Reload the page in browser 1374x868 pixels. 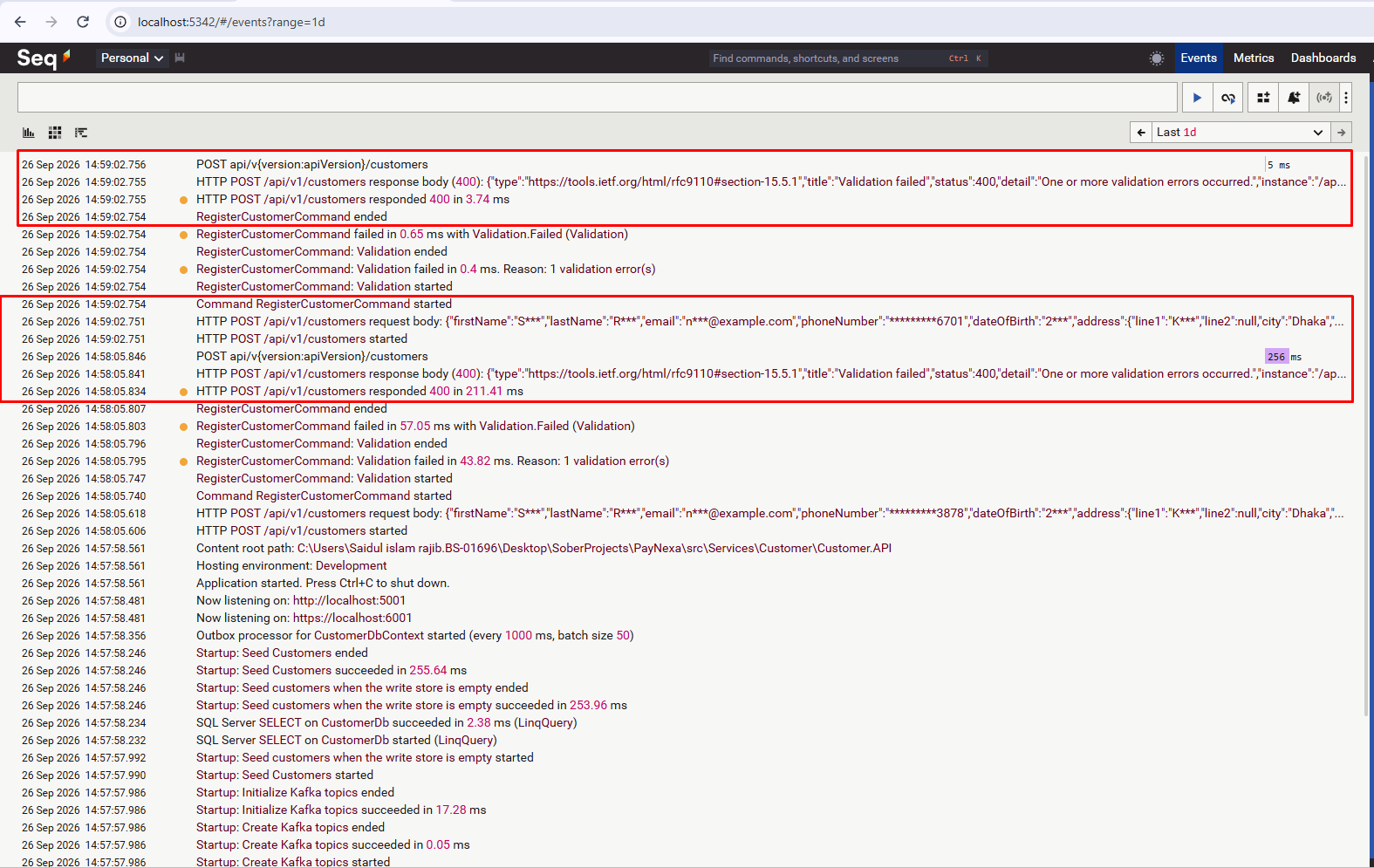point(83,22)
